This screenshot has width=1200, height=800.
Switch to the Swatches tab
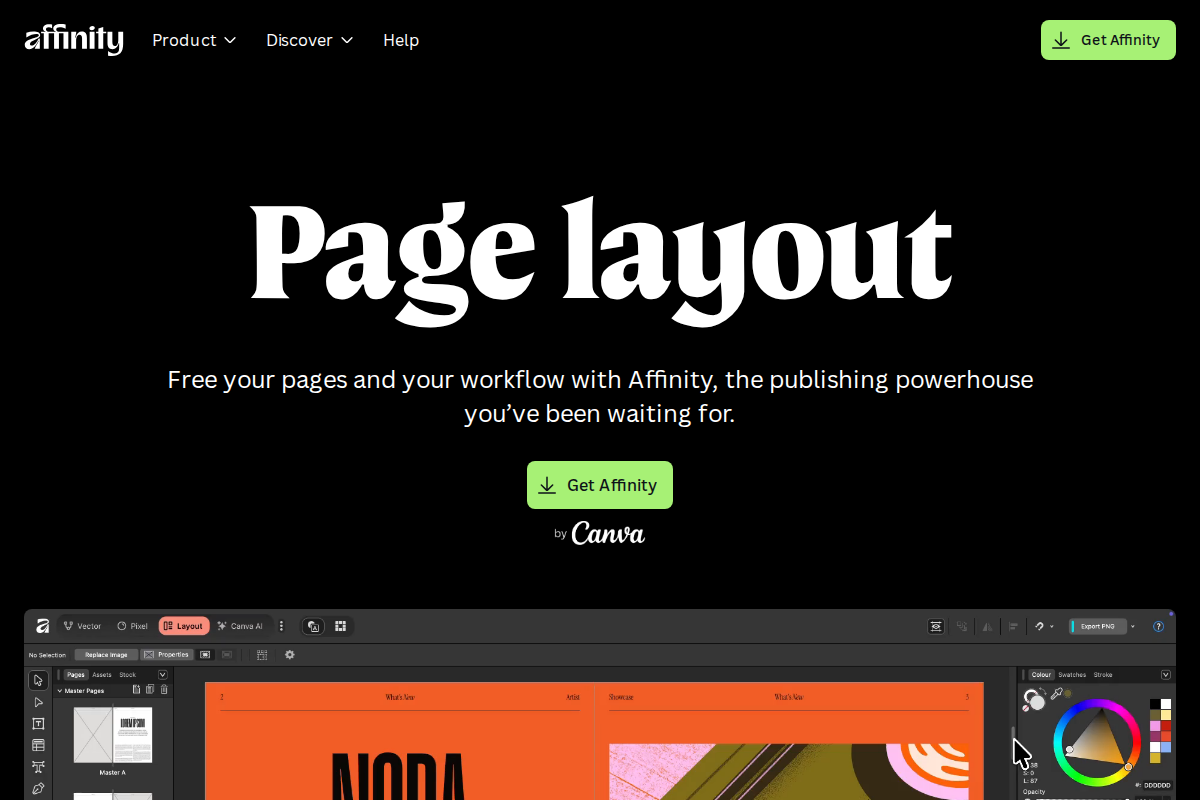pyautogui.click(x=1072, y=675)
